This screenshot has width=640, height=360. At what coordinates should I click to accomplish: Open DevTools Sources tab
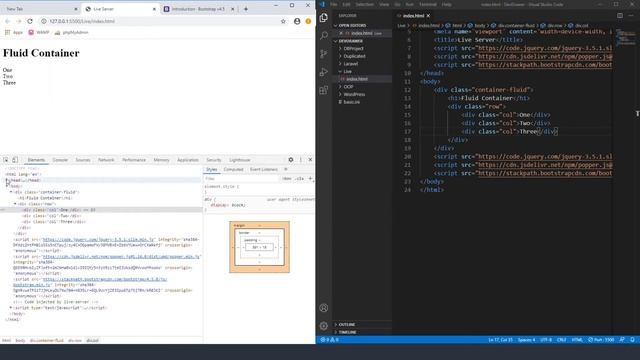83,160
